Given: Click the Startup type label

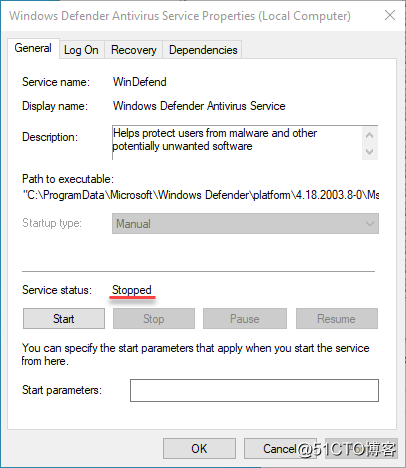Looking at the screenshot, I should [x=52, y=223].
